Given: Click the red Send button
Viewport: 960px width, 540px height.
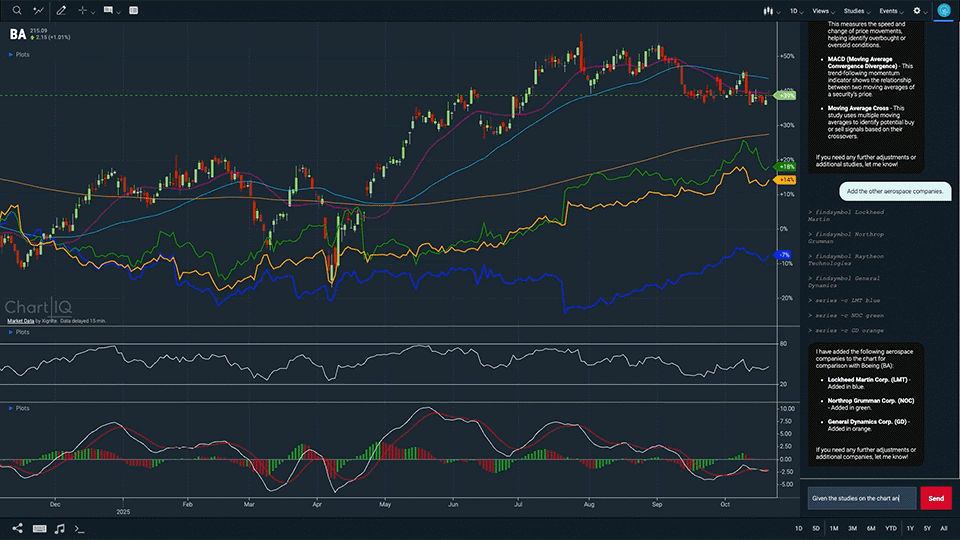Looking at the screenshot, I should coord(936,498).
